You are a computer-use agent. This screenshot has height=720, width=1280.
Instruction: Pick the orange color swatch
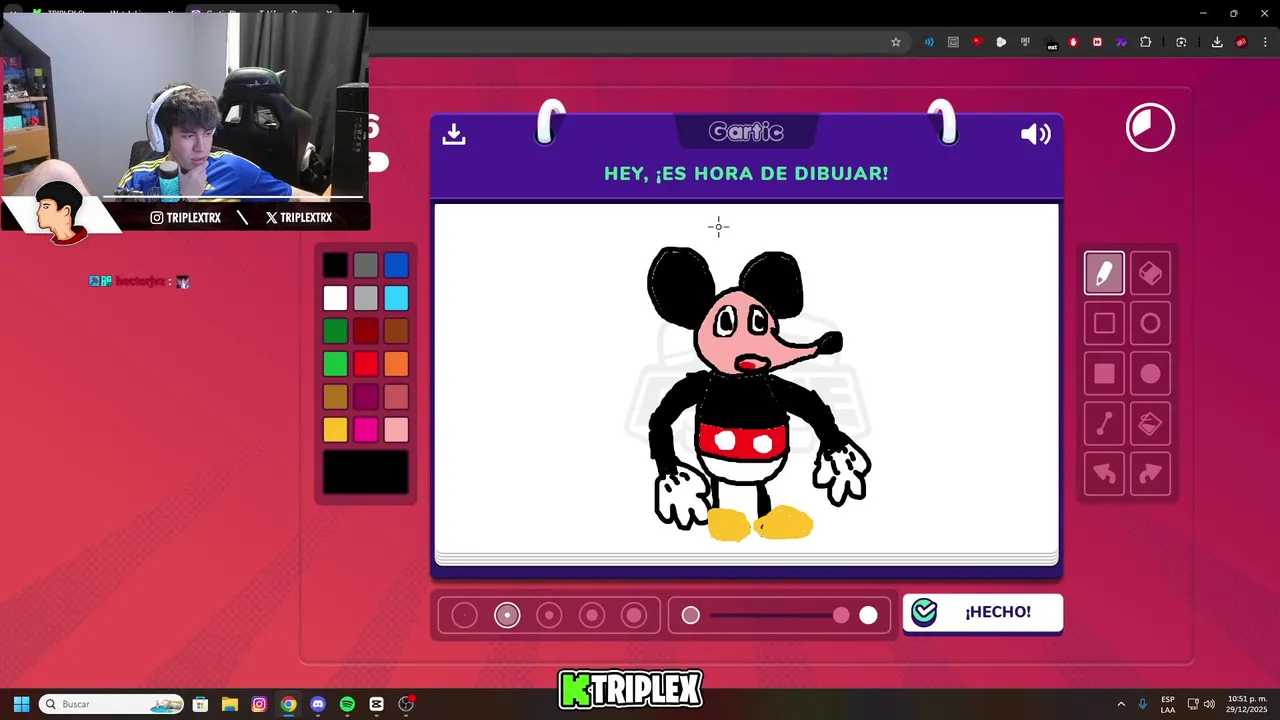point(396,364)
